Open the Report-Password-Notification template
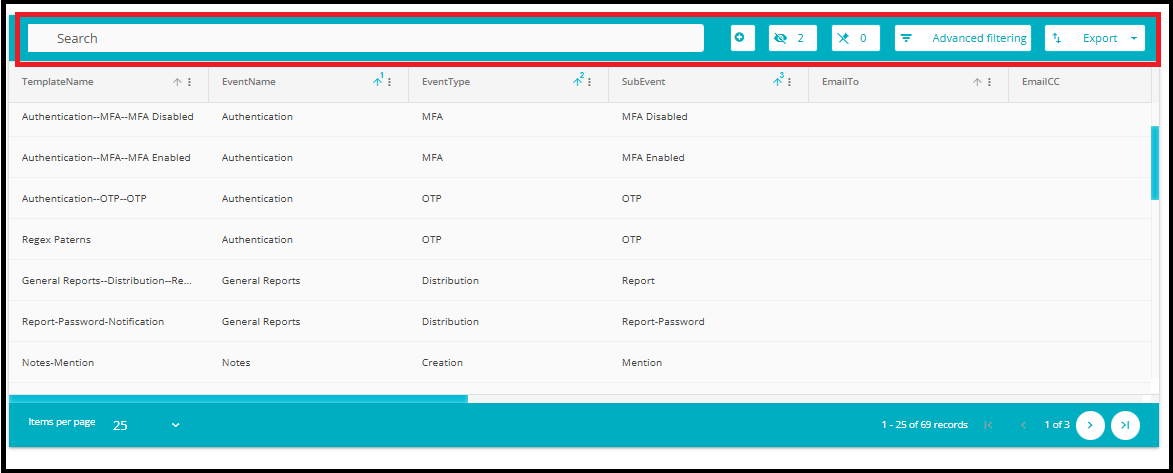Image resolution: width=1173 pixels, height=473 pixels. click(93, 322)
